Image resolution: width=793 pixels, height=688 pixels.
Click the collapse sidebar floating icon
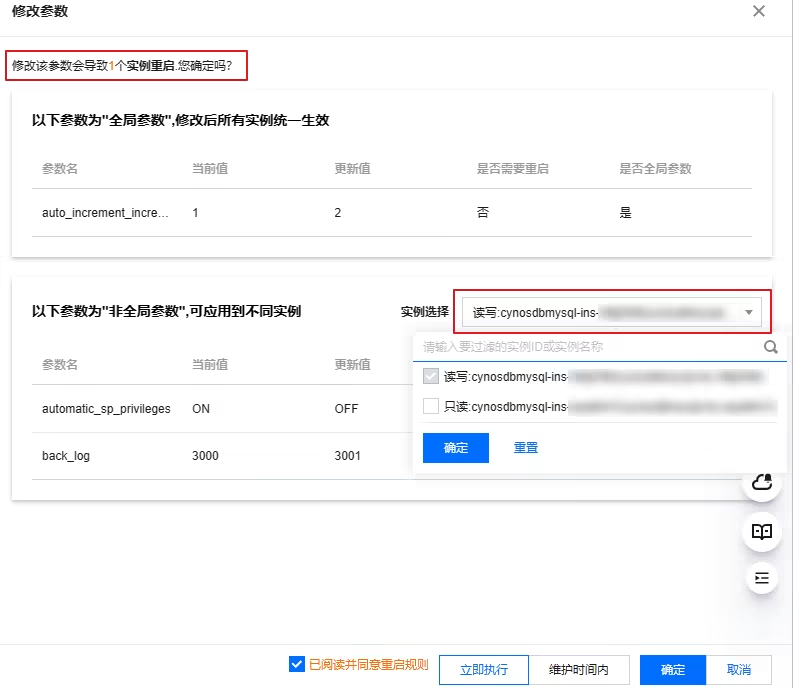[762, 578]
